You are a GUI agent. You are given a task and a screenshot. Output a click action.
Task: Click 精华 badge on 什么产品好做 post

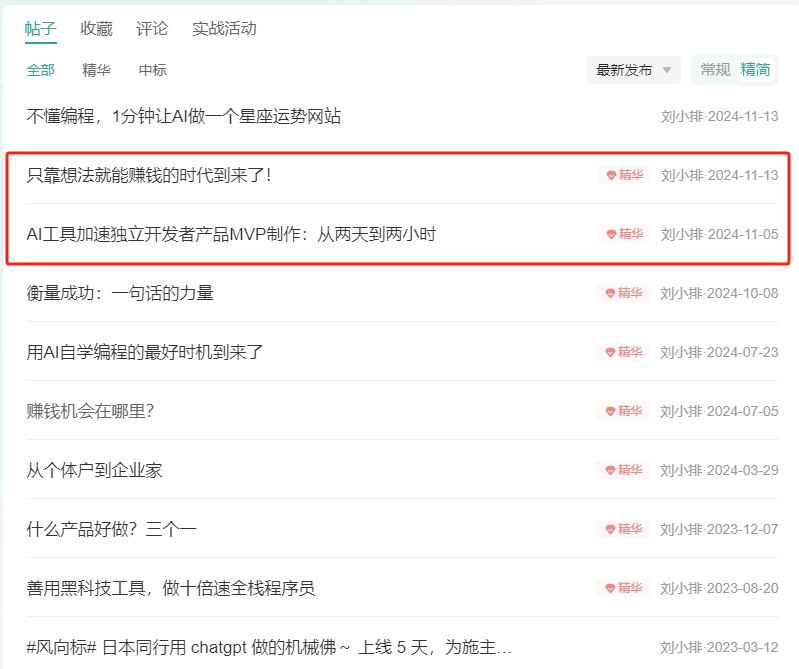coord(623,529)
